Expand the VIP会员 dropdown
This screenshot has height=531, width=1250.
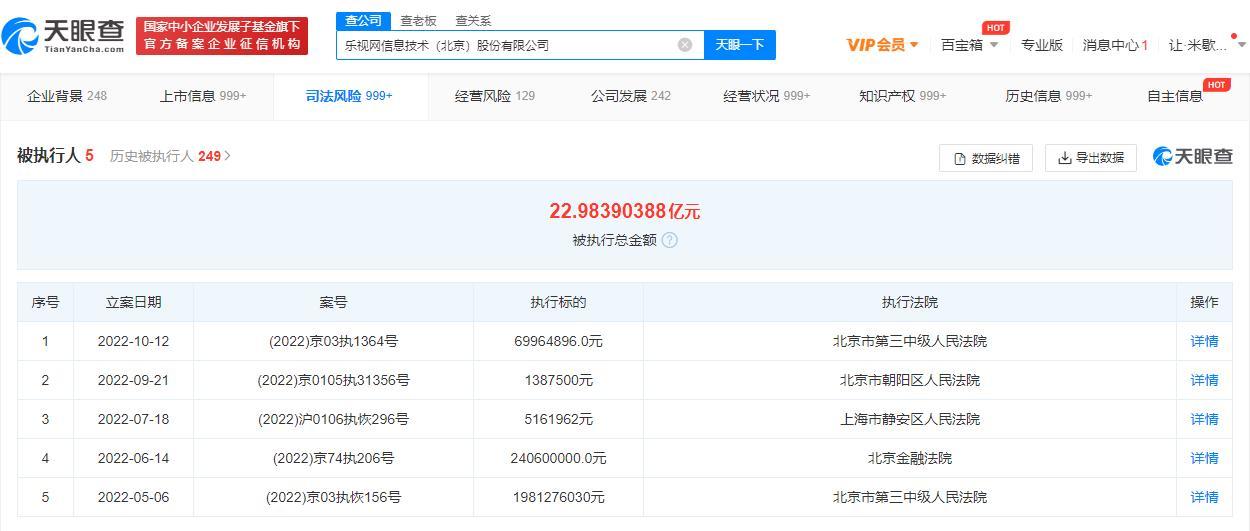(x=882, y=45)
